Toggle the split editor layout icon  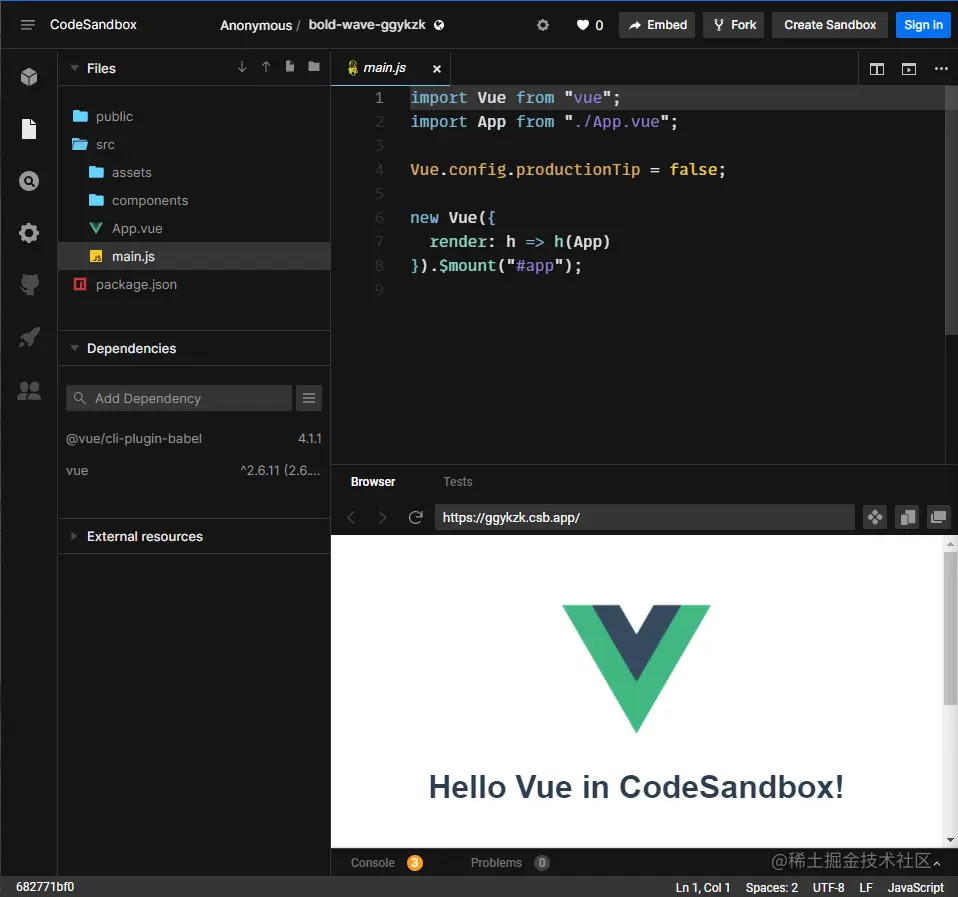[x=877, y=69]
